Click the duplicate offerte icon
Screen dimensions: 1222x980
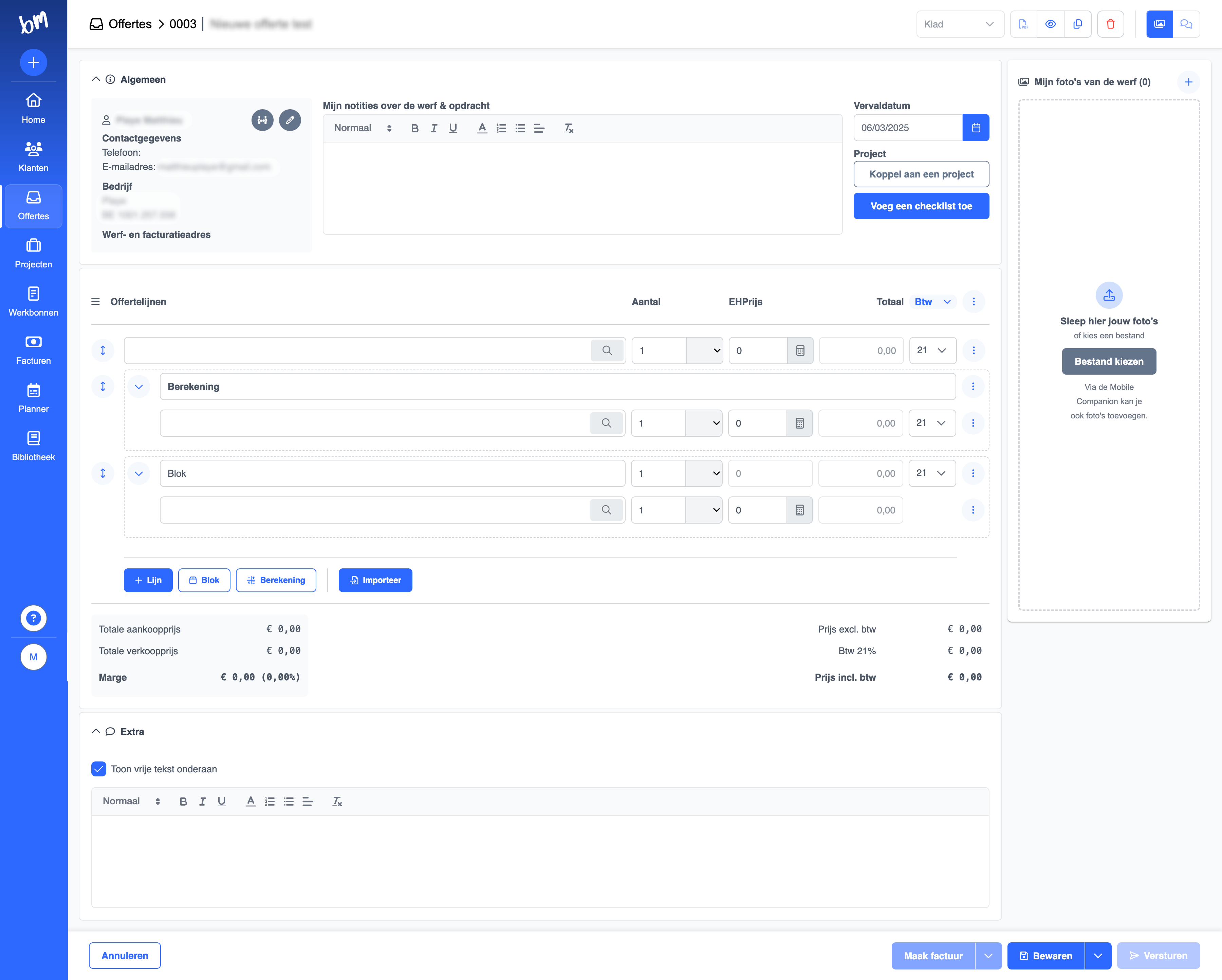[x=1077, y=24]
